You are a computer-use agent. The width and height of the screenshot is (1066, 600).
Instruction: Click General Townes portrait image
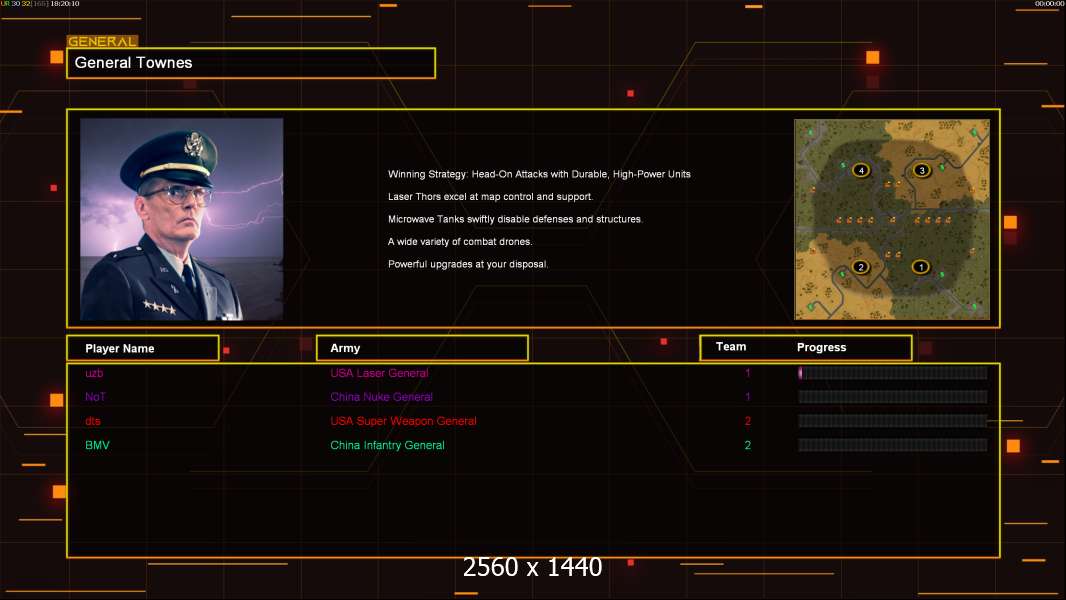pos(182,219)
